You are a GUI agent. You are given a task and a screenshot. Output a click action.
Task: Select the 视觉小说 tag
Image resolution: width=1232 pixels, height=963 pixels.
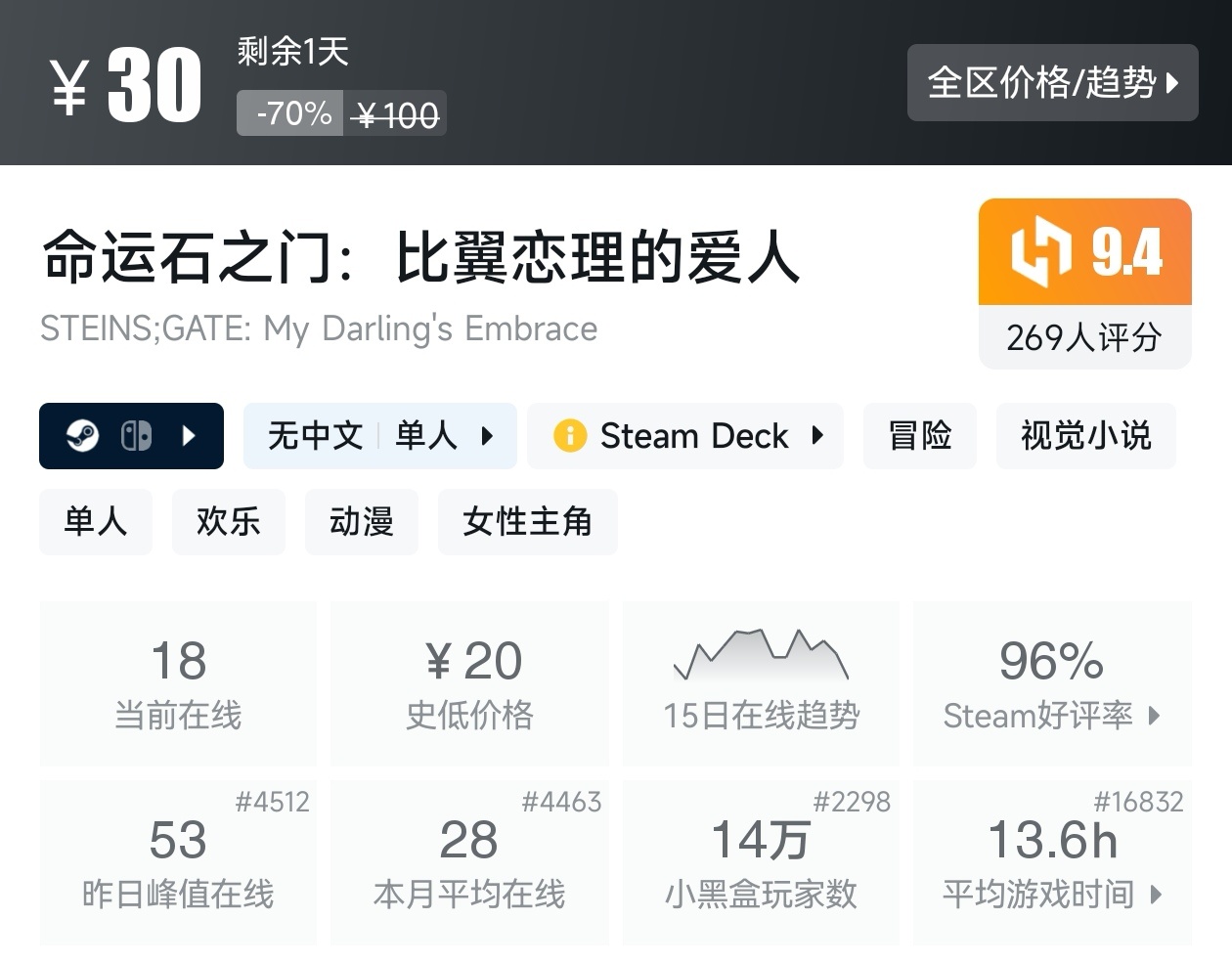(1085, 436)
